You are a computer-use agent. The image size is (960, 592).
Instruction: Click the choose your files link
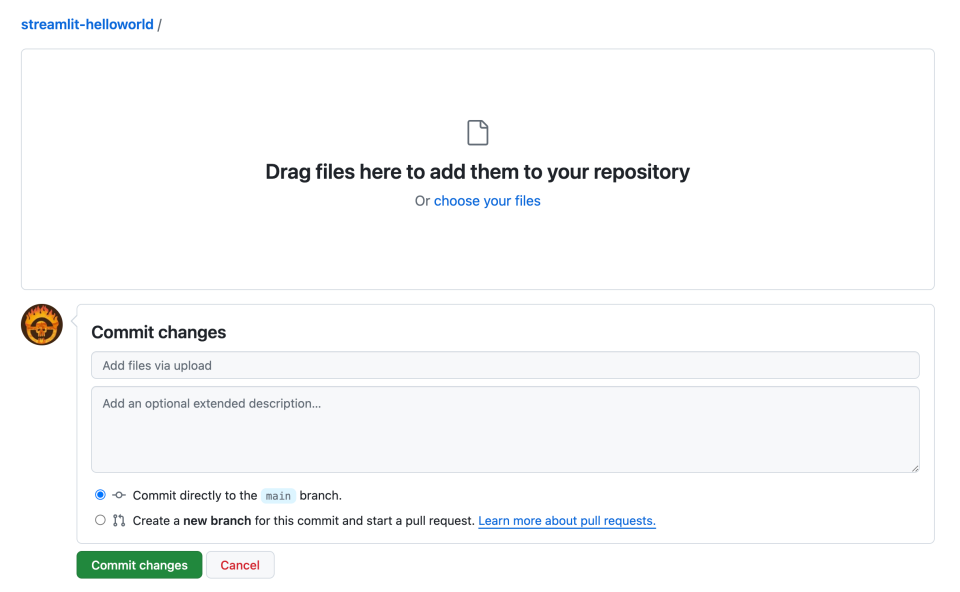[487, 201]
